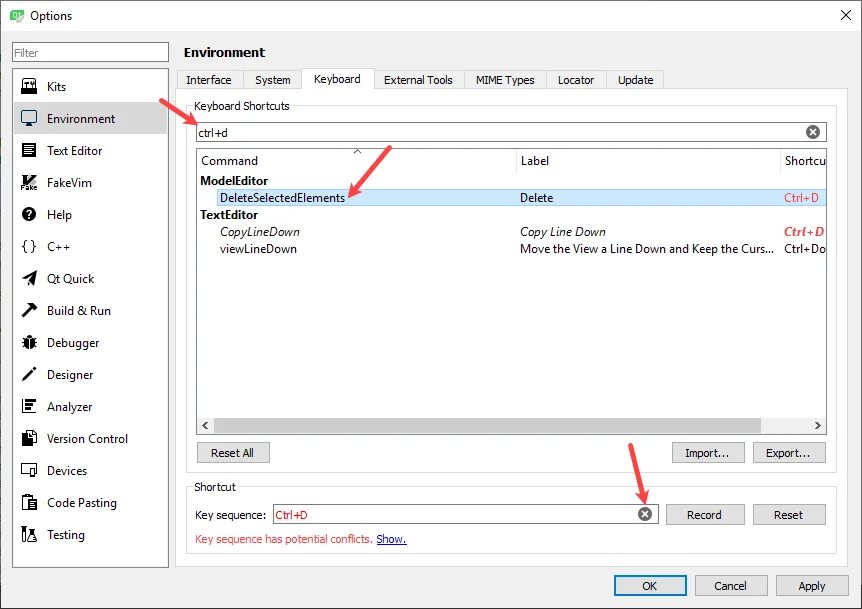Switch to the Locator tab
Viewport: 862px width, 609px height.
[576, 80]
